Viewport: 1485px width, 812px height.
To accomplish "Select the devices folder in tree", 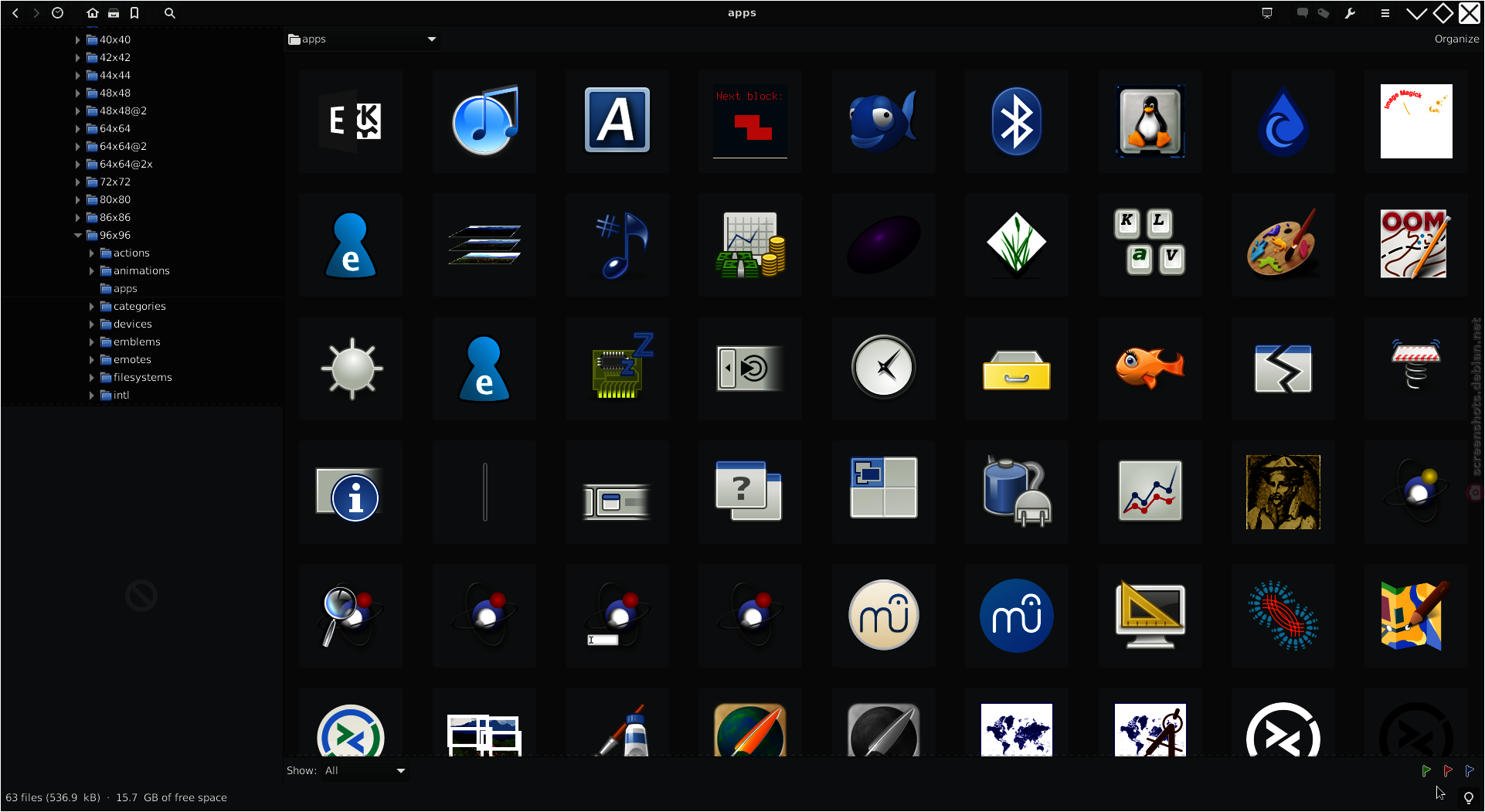I will pyautogui.click(x=126, y=324).
